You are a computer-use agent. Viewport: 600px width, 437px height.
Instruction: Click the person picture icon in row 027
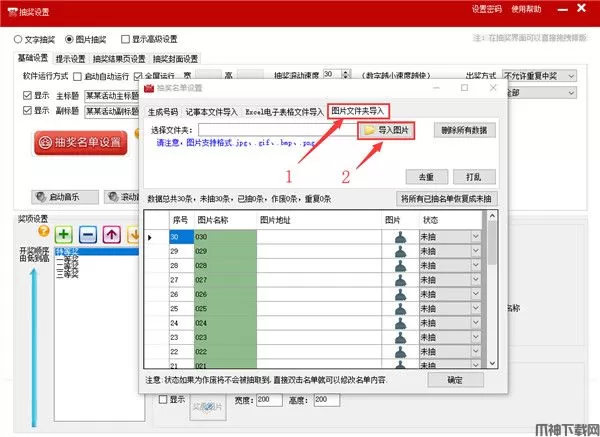(x=400, y=281)
